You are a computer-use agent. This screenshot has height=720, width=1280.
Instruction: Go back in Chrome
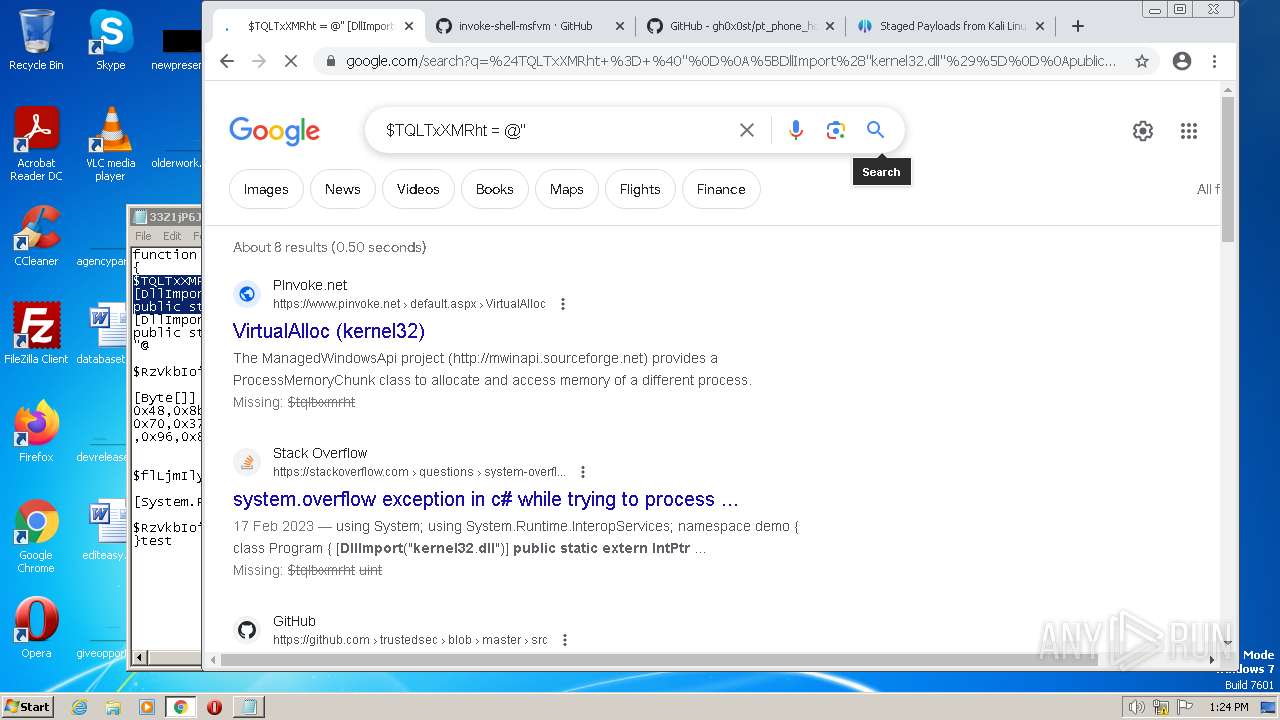click(227, 61)
